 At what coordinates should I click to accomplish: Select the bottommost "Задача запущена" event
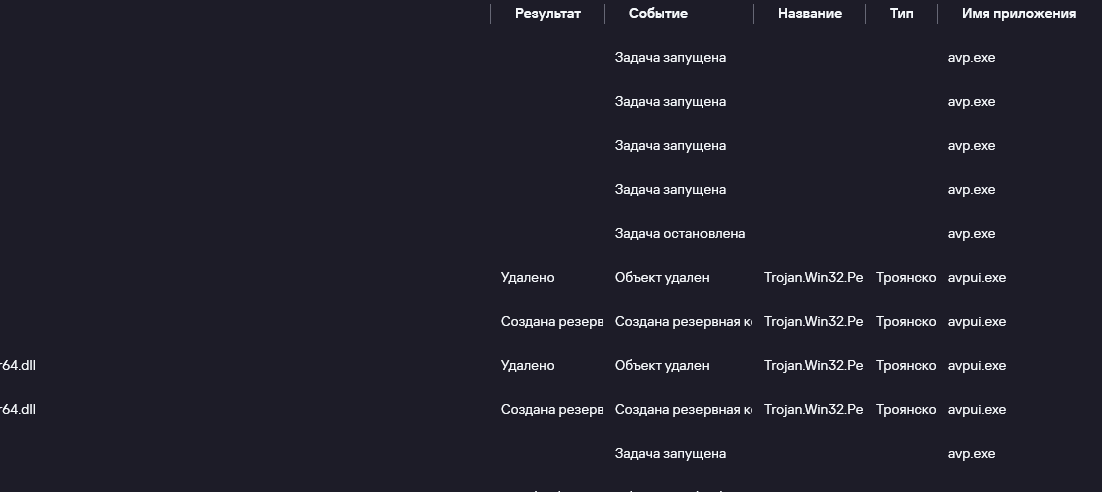pyautogui.click(x=670, y=454)
